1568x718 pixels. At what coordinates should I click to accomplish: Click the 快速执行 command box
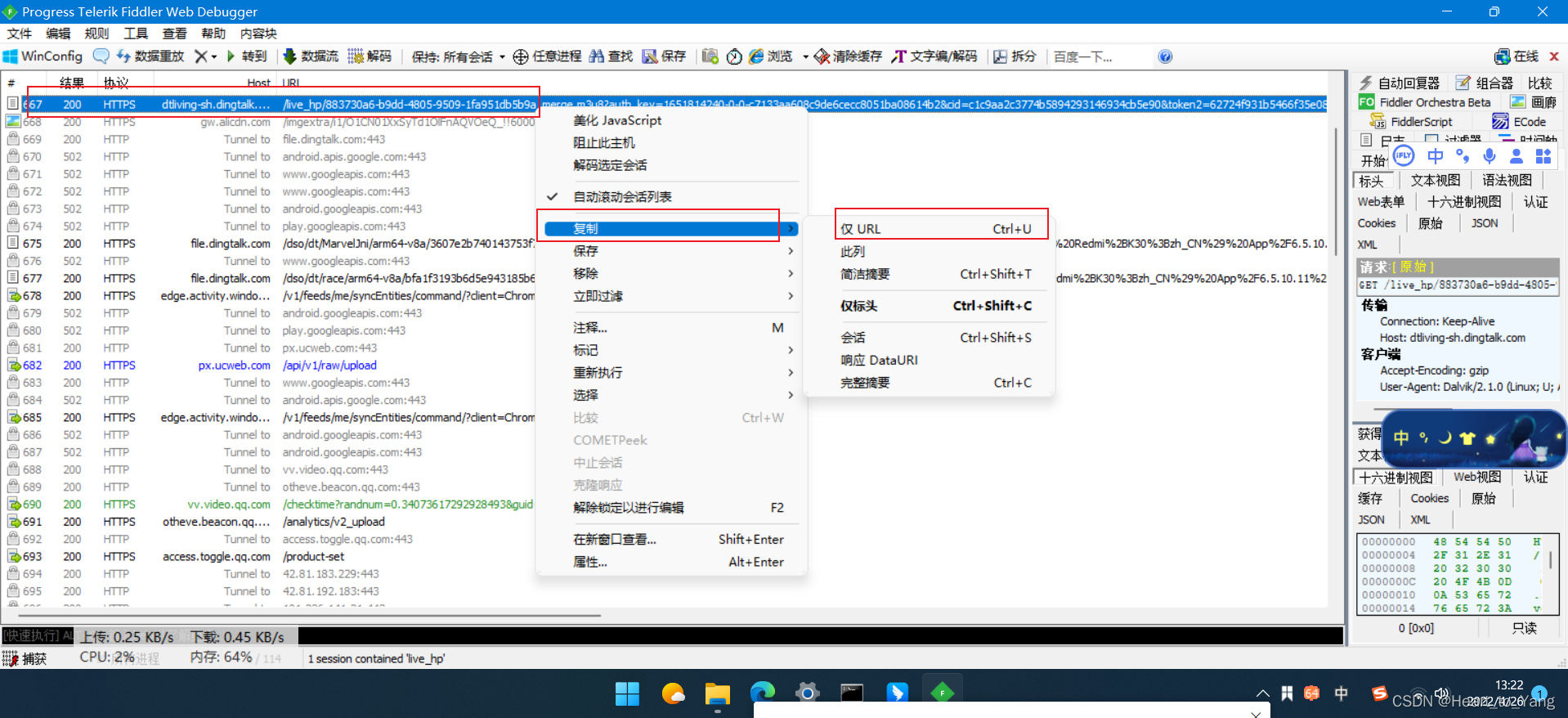(x=670, y=636)
